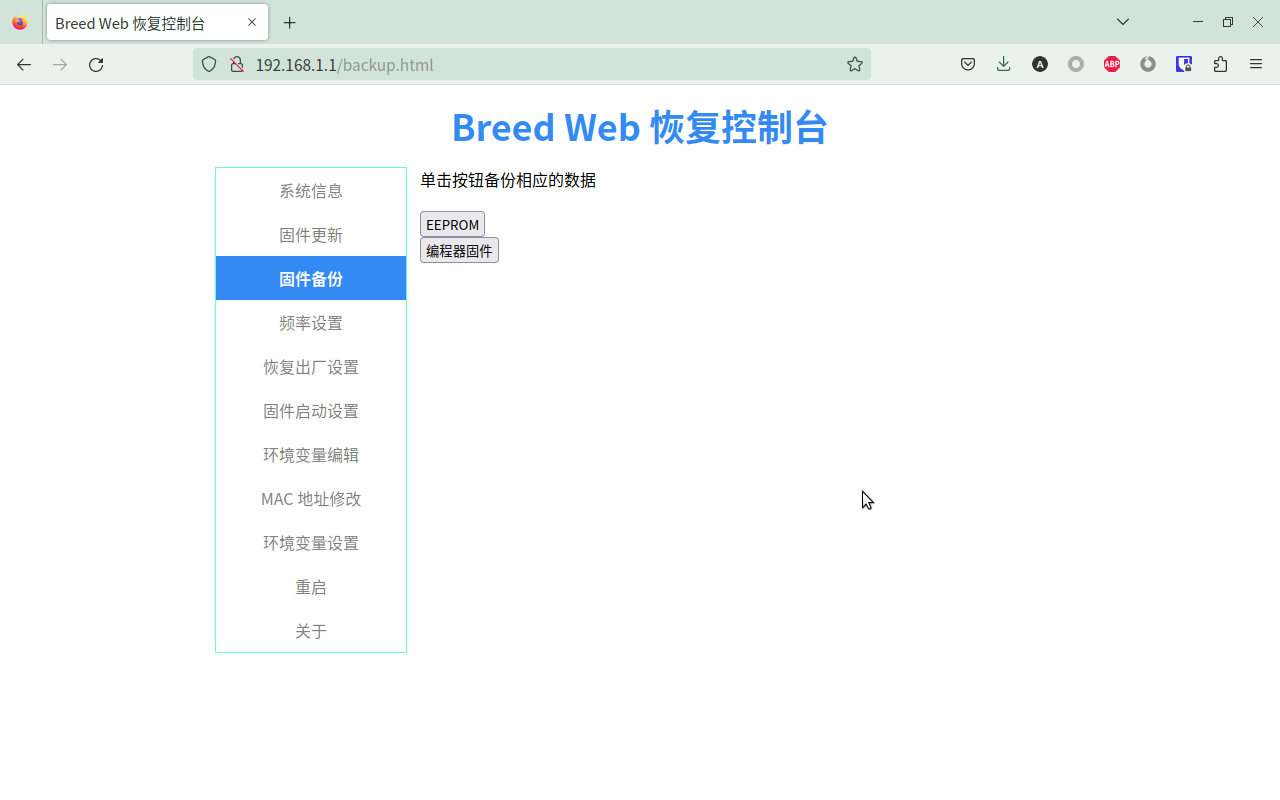The width and height of the screenshot is (1280, 800).
Task: Open the Extensions puzzle piece icon
Action: pyautogui.click(x=1220, y=64)
